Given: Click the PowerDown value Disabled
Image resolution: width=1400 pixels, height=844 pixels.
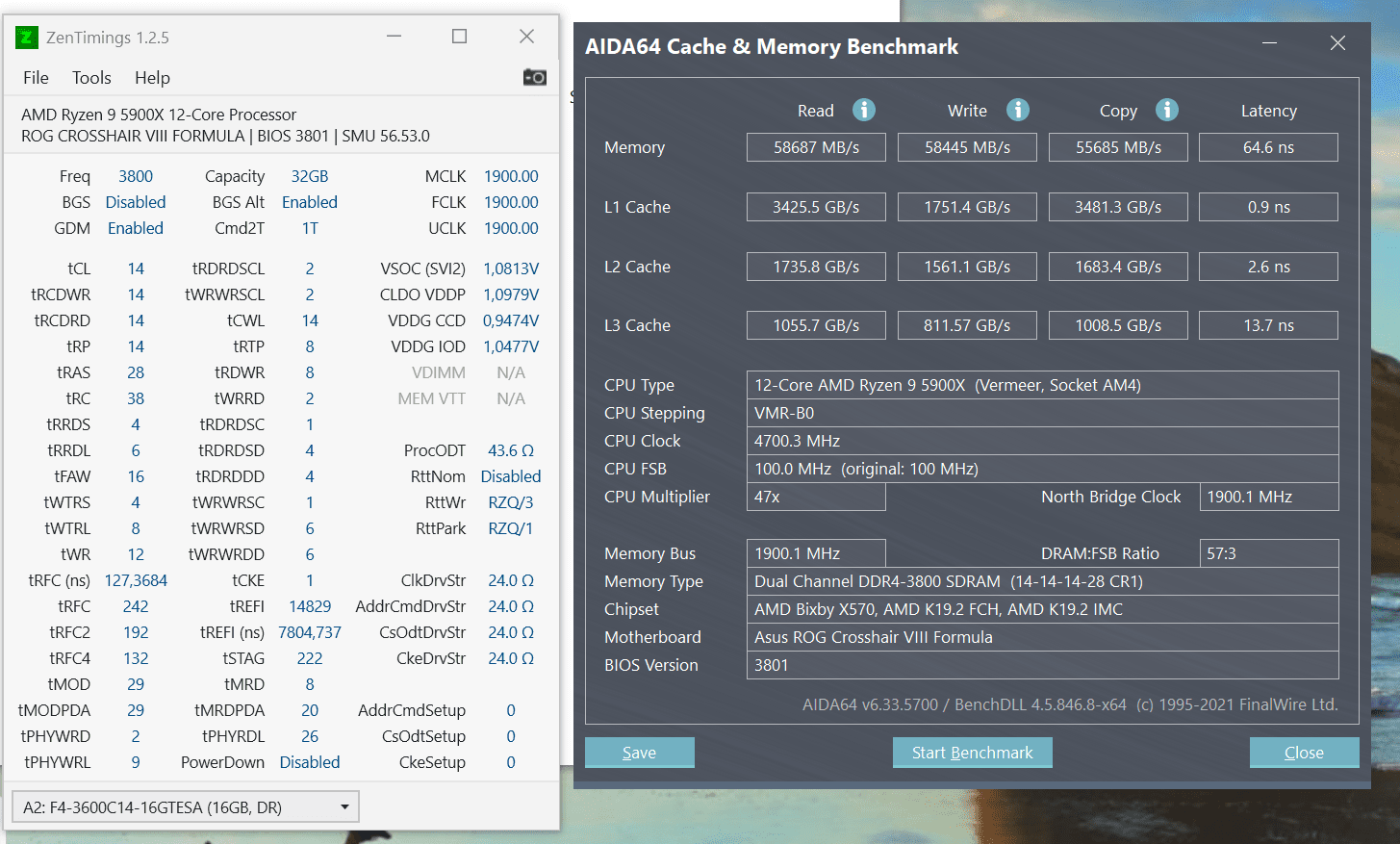Looking at the screenshot, I should pos(310,762).
